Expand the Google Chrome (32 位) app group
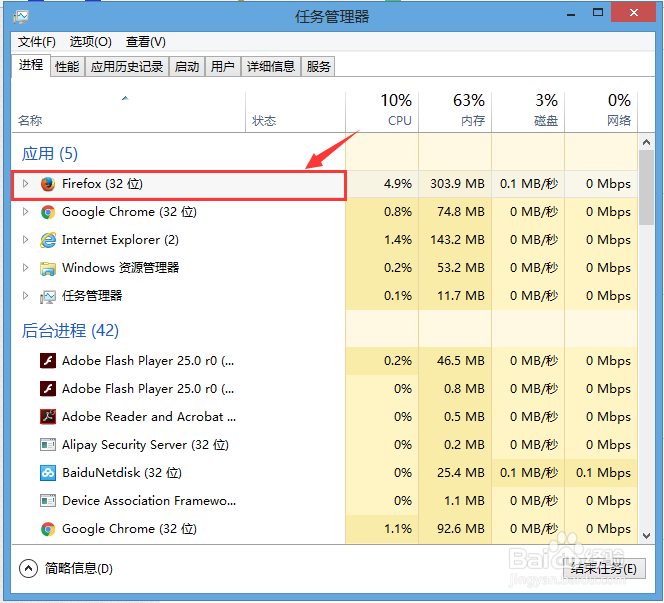This screenshot has height=603, width=664. coord(25,212)
